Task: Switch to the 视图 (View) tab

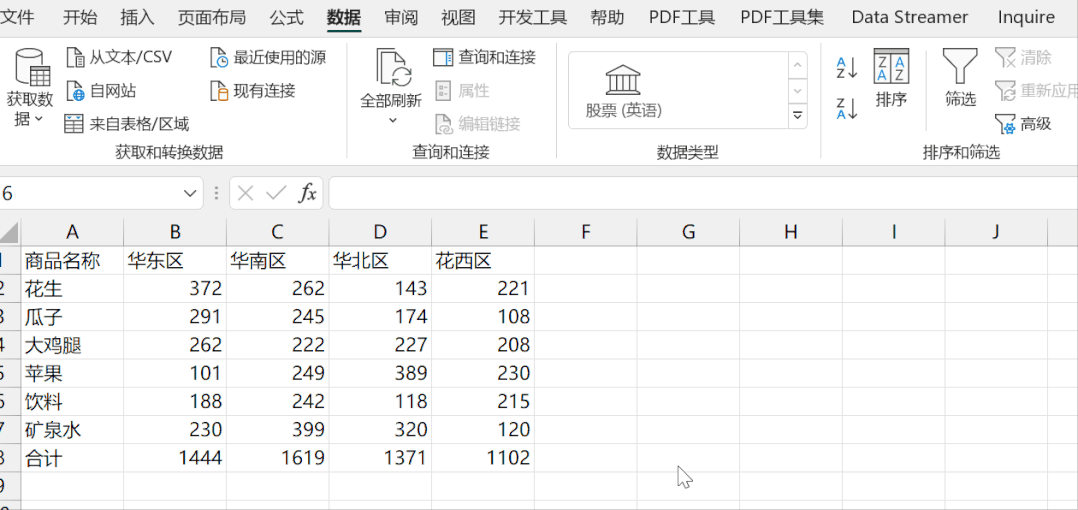Action: pos(459,18)
